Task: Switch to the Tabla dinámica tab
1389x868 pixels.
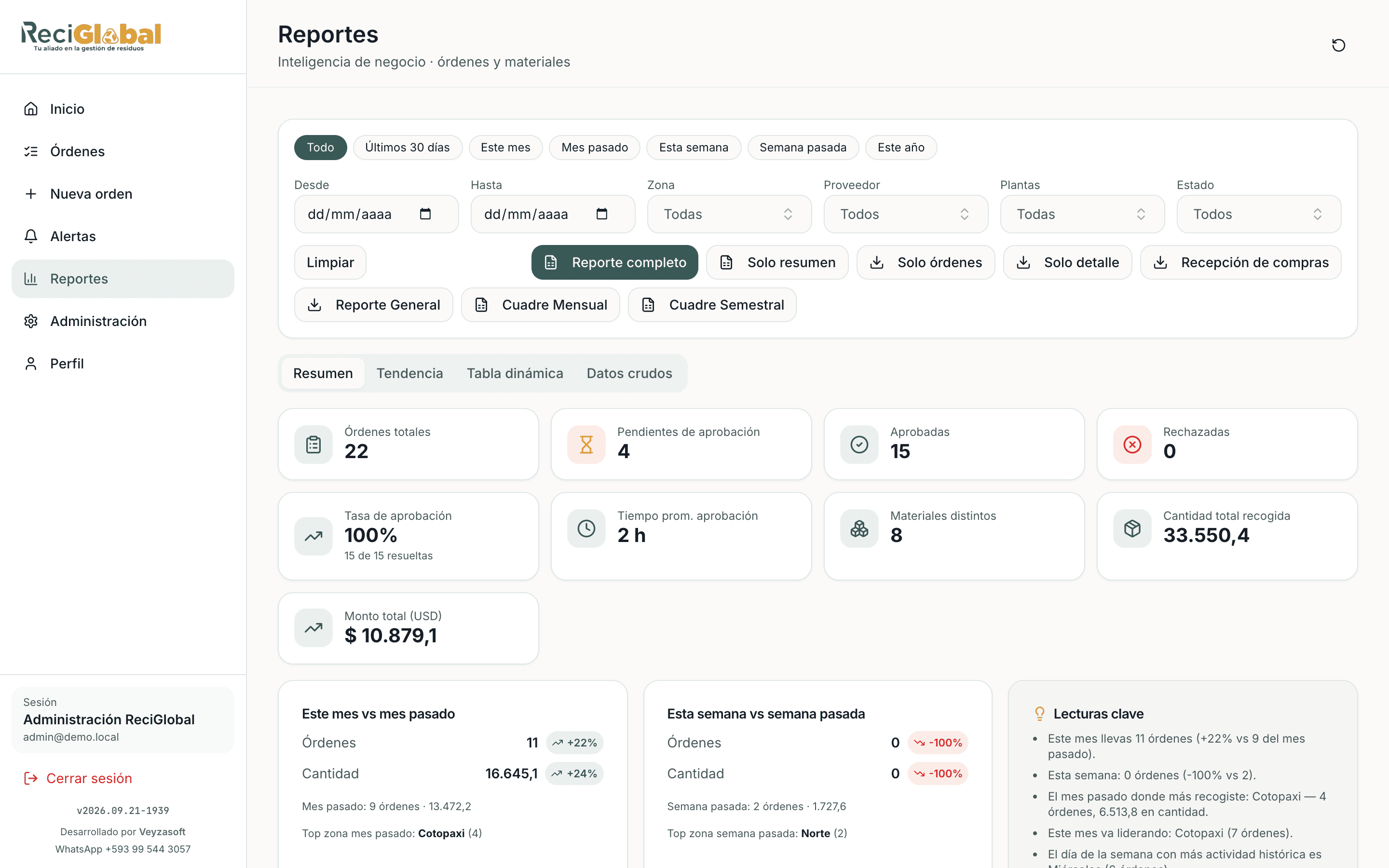Action: pos(515,373)
